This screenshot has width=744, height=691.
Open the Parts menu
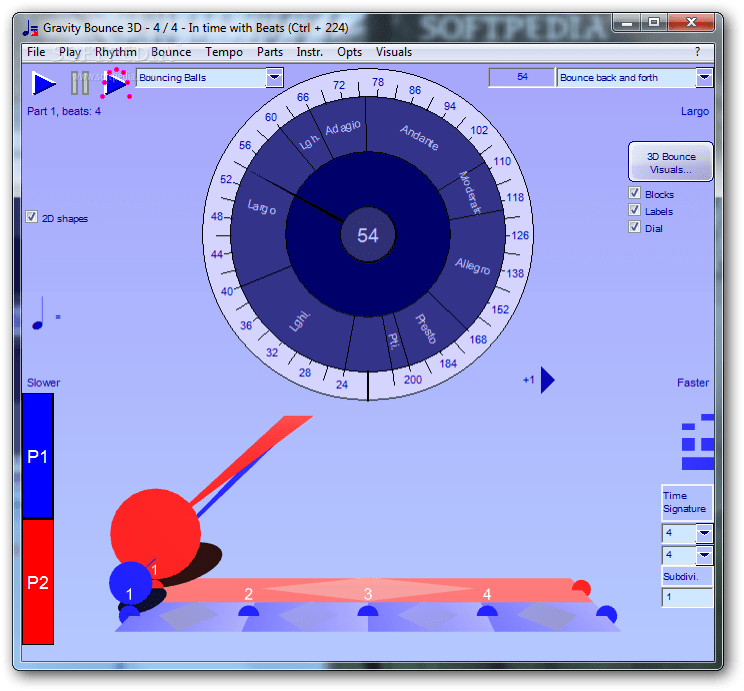tap(270, 52)
